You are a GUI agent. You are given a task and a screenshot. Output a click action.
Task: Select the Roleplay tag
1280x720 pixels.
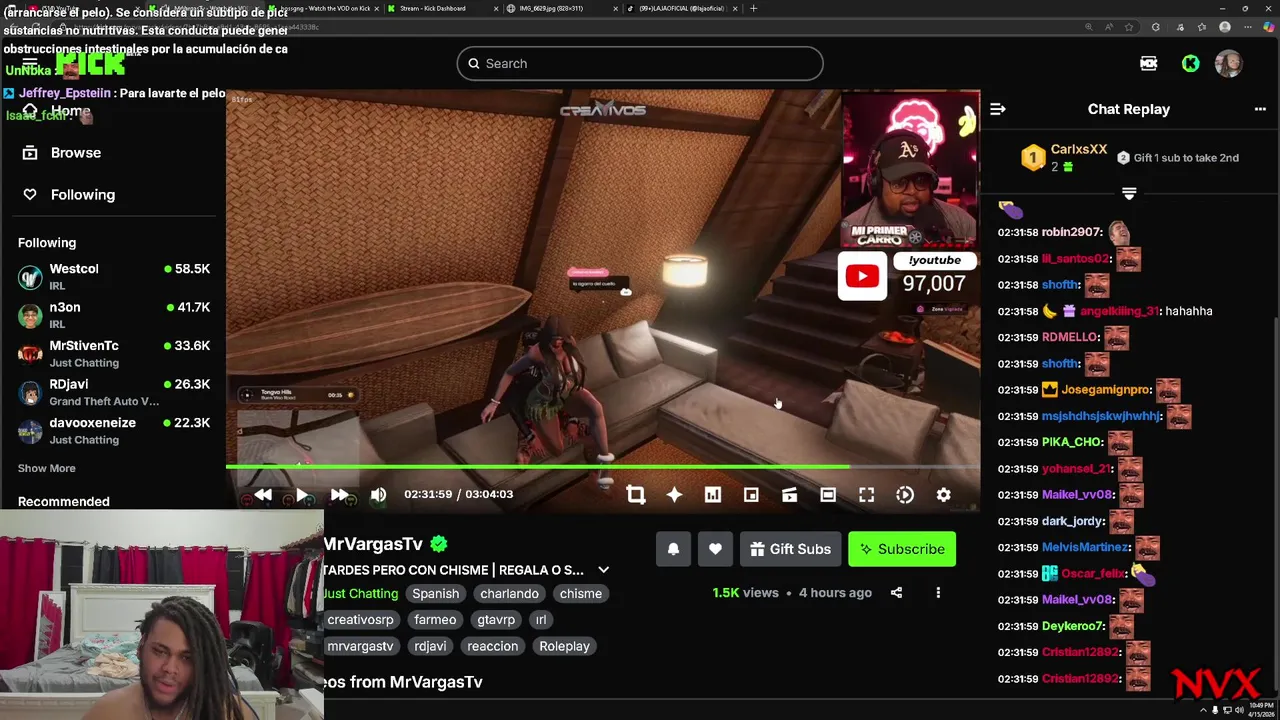pyautogui.click(x=564, y=646)
